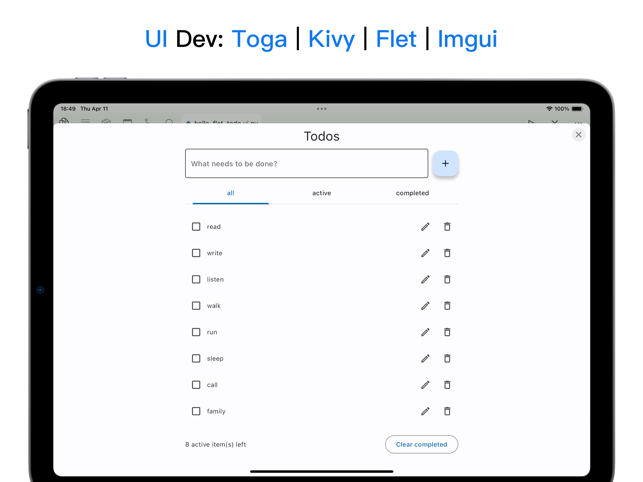Viewport: 643px width, 482px height.
Task: Click pencil icon next to 'sleep'
Action: (425, 359)
